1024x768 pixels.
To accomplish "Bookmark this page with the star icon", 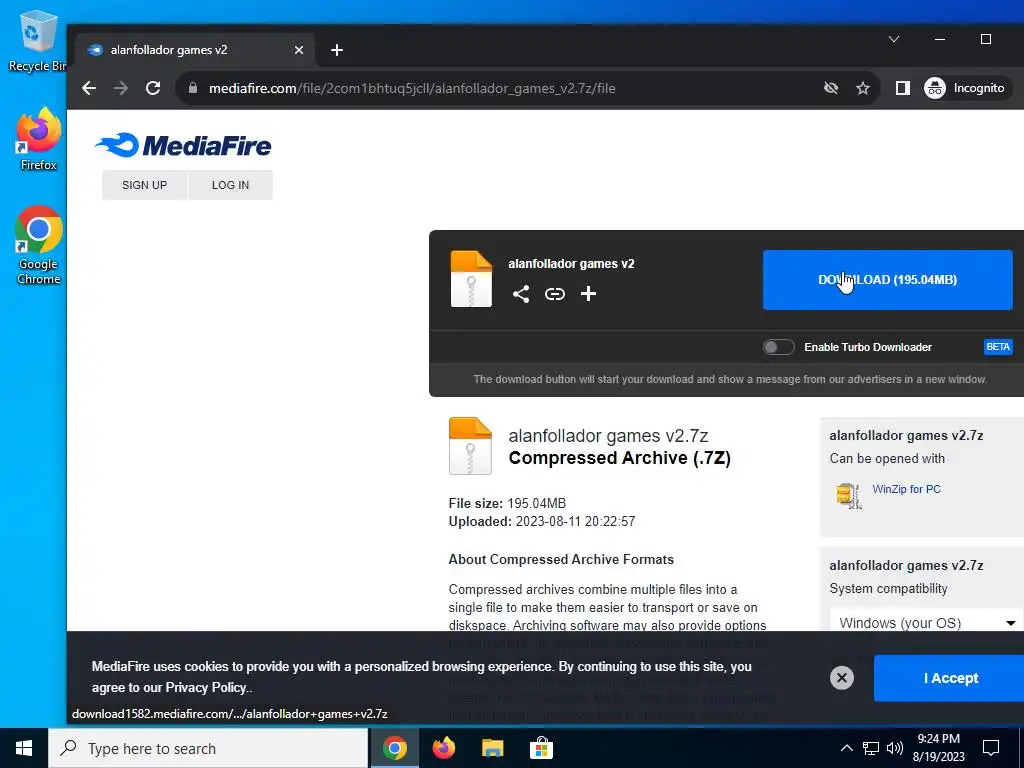I will pyautogui.click(x=863, y=88).
